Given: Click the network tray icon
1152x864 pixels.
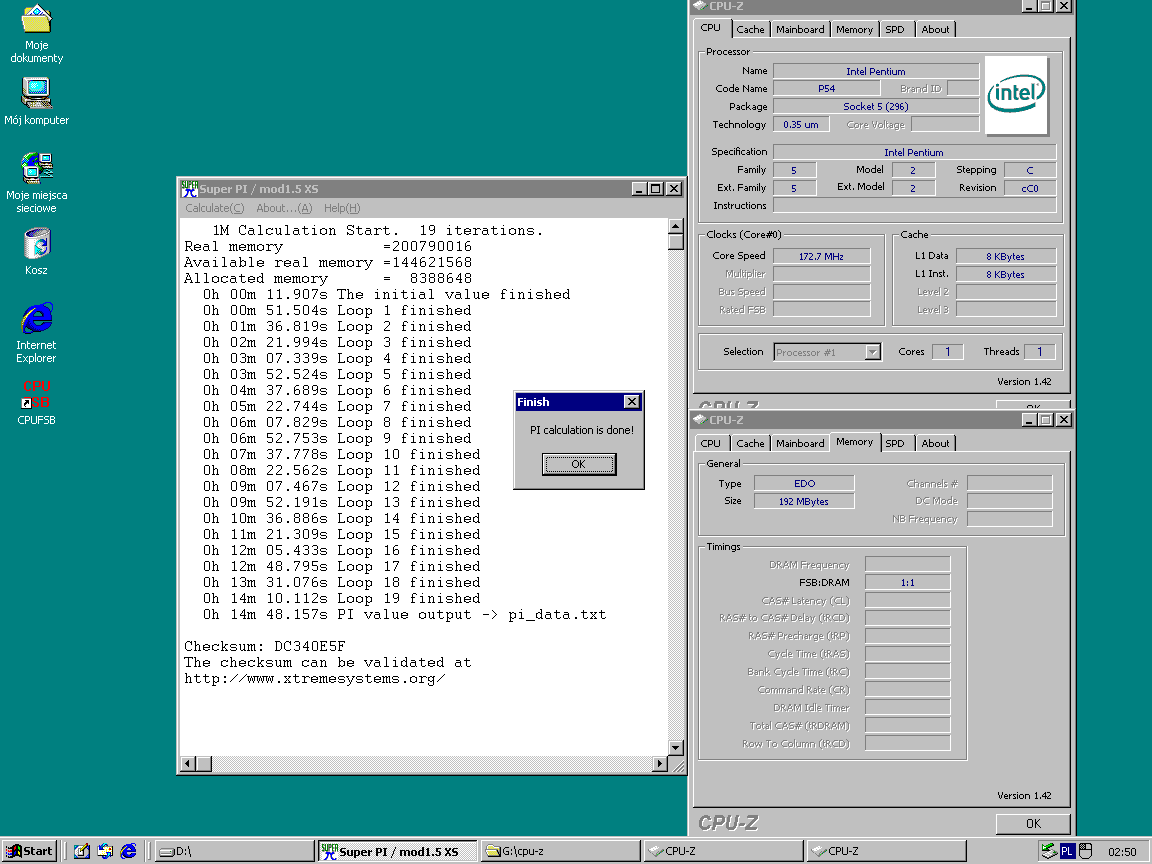Looking at the screenshot, I should (1048, 851).
